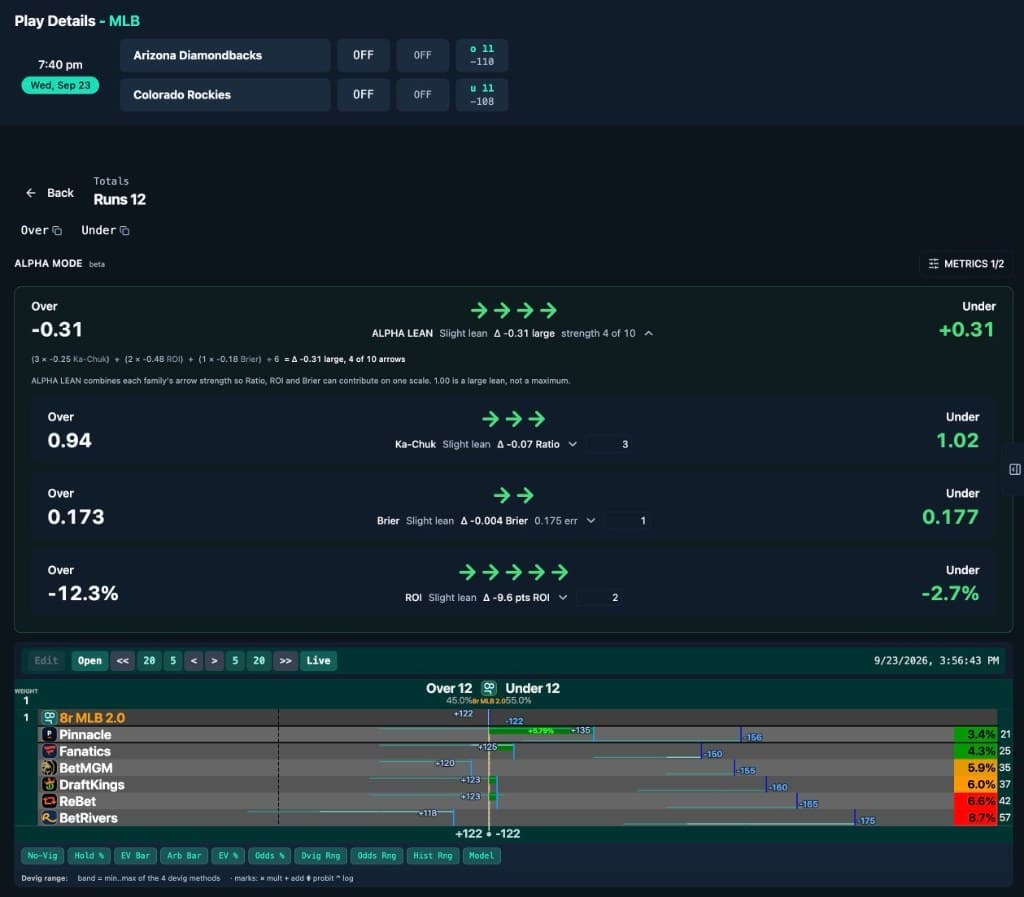Click the Fanatics sportsbook logo
The image size is (1024, 897).
pos(49,751)
